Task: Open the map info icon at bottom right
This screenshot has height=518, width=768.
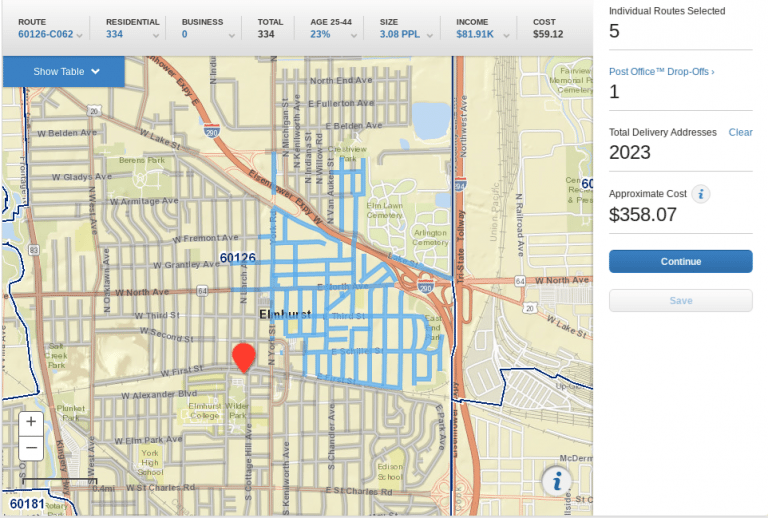Action: click(556, 481)
